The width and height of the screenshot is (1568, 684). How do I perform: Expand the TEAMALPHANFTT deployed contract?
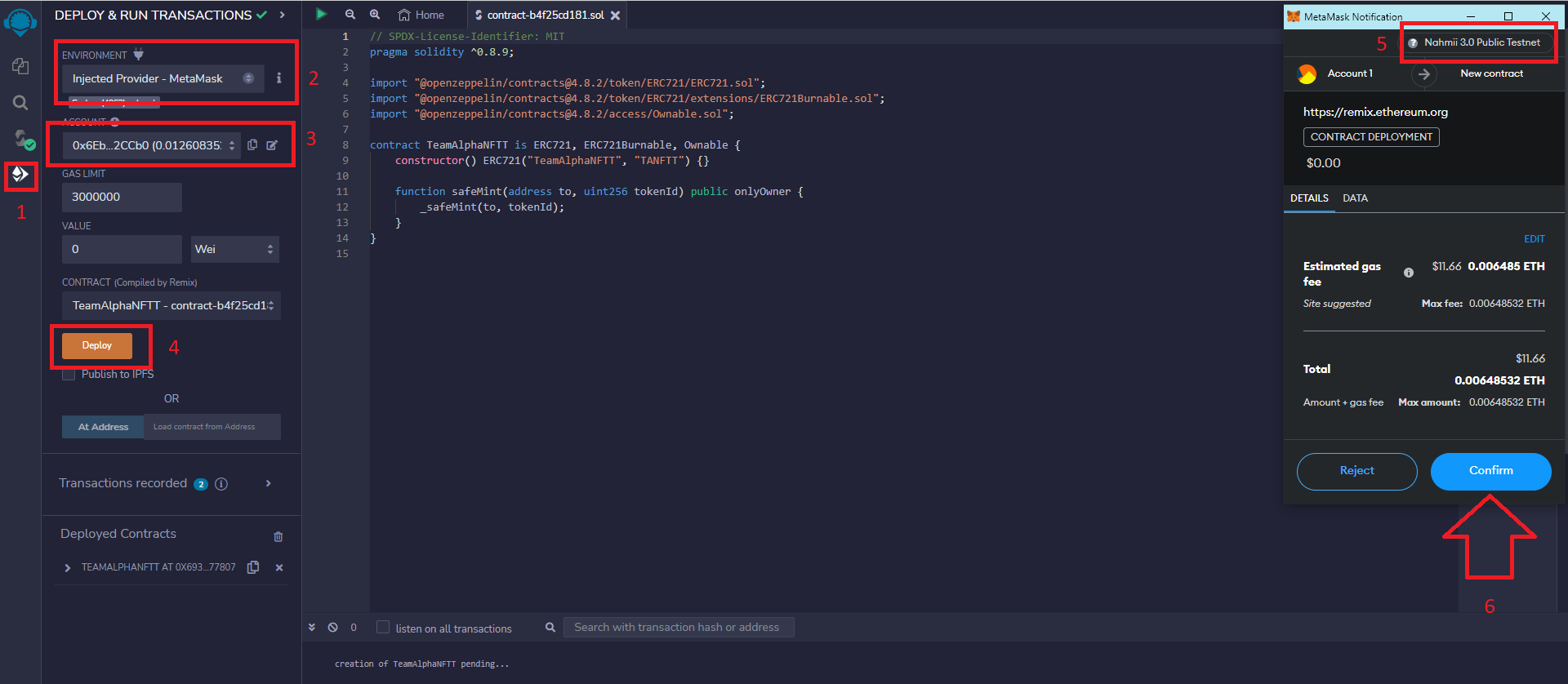coord(67,568)
